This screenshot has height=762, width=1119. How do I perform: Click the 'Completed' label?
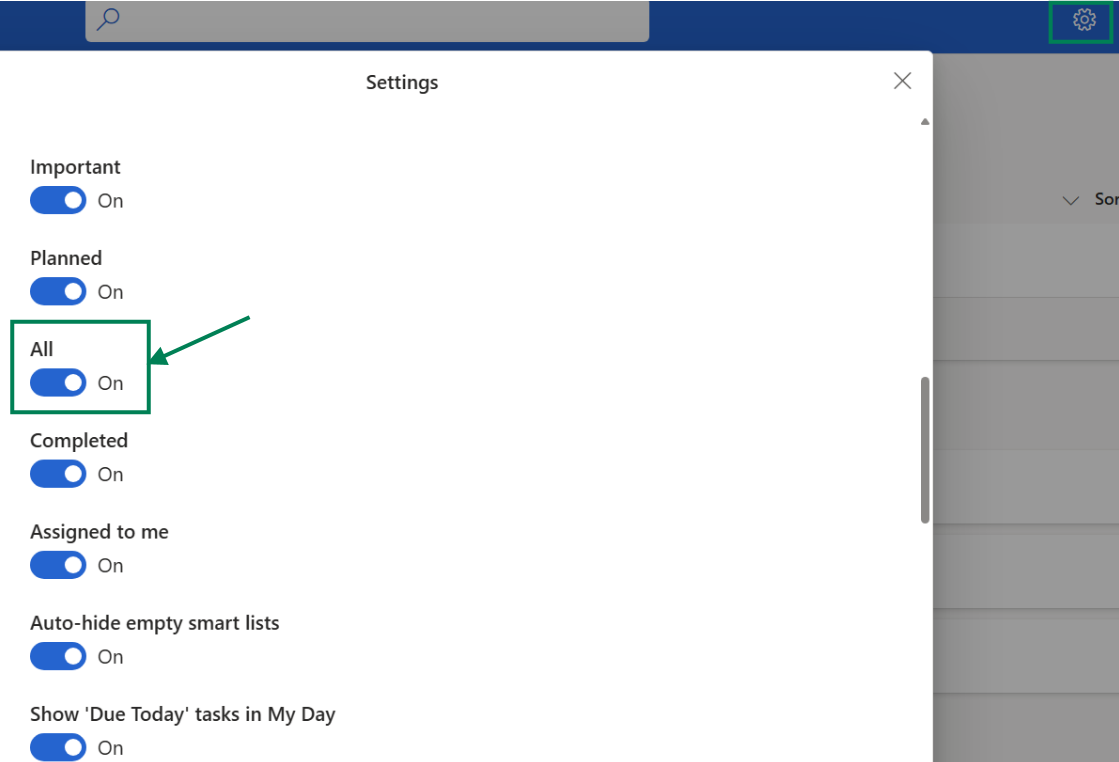[79, 441]
